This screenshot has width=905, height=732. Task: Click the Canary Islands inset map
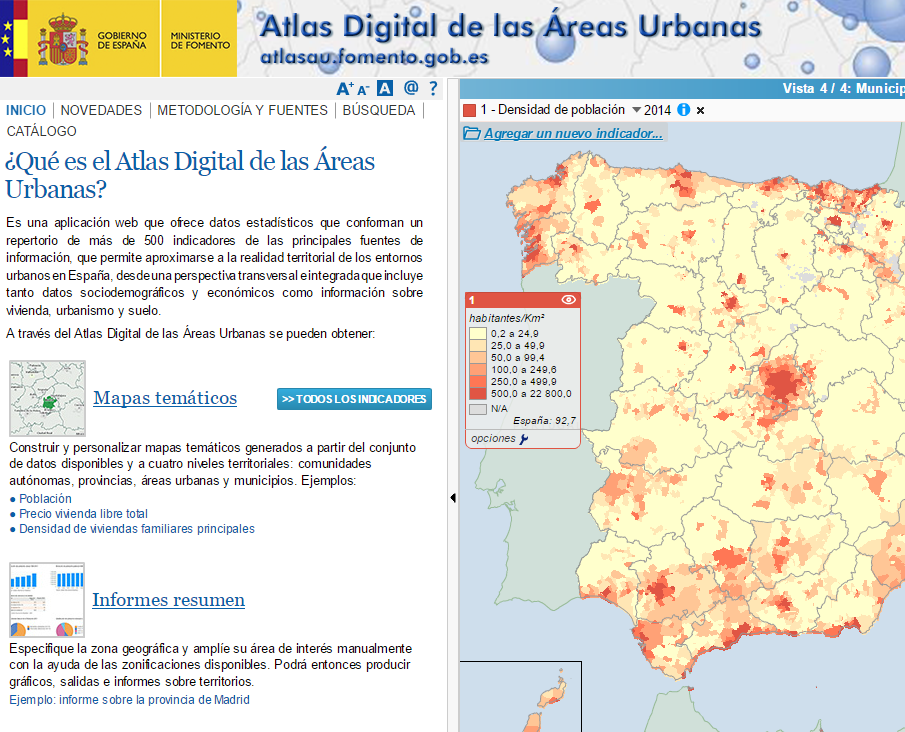pyautogui.click(x=521, y=697)
